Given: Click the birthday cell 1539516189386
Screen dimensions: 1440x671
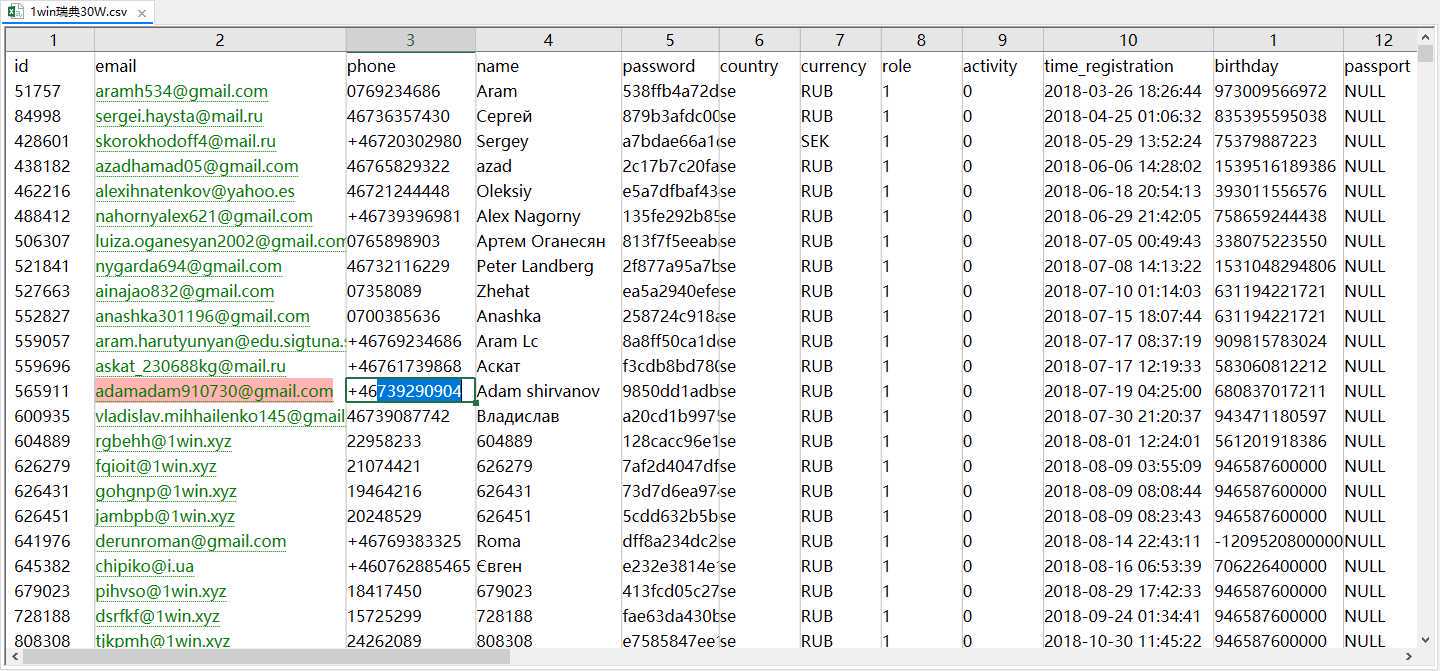Looking at the screenshot, I should point(1278,166).
